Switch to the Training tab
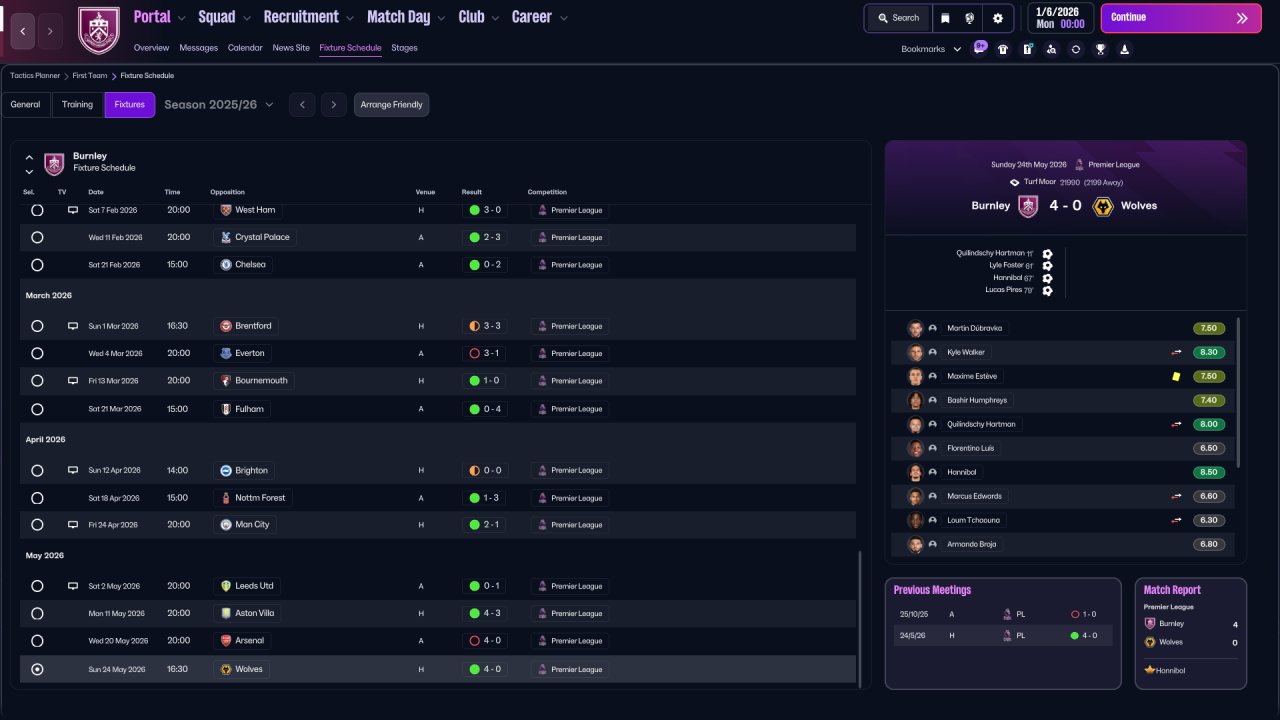The image size is (1280, 720). 77,105
